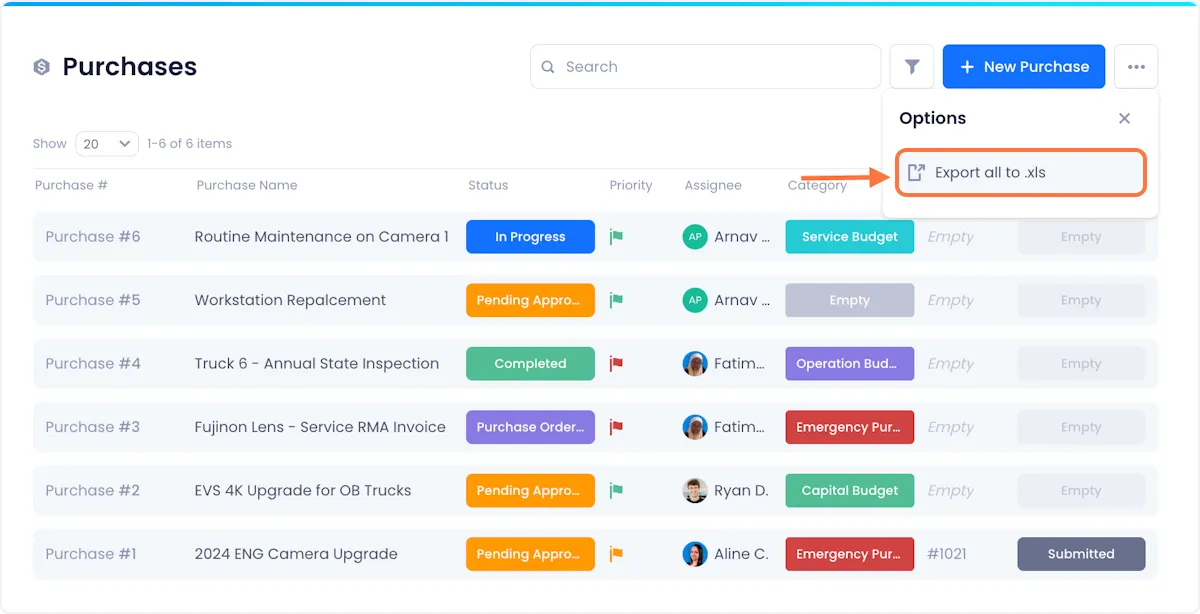Click Submitted badge on Purchase #1
Image resolution: width=1200 pixels, height=614 pixels.
tap(1081, 554)
